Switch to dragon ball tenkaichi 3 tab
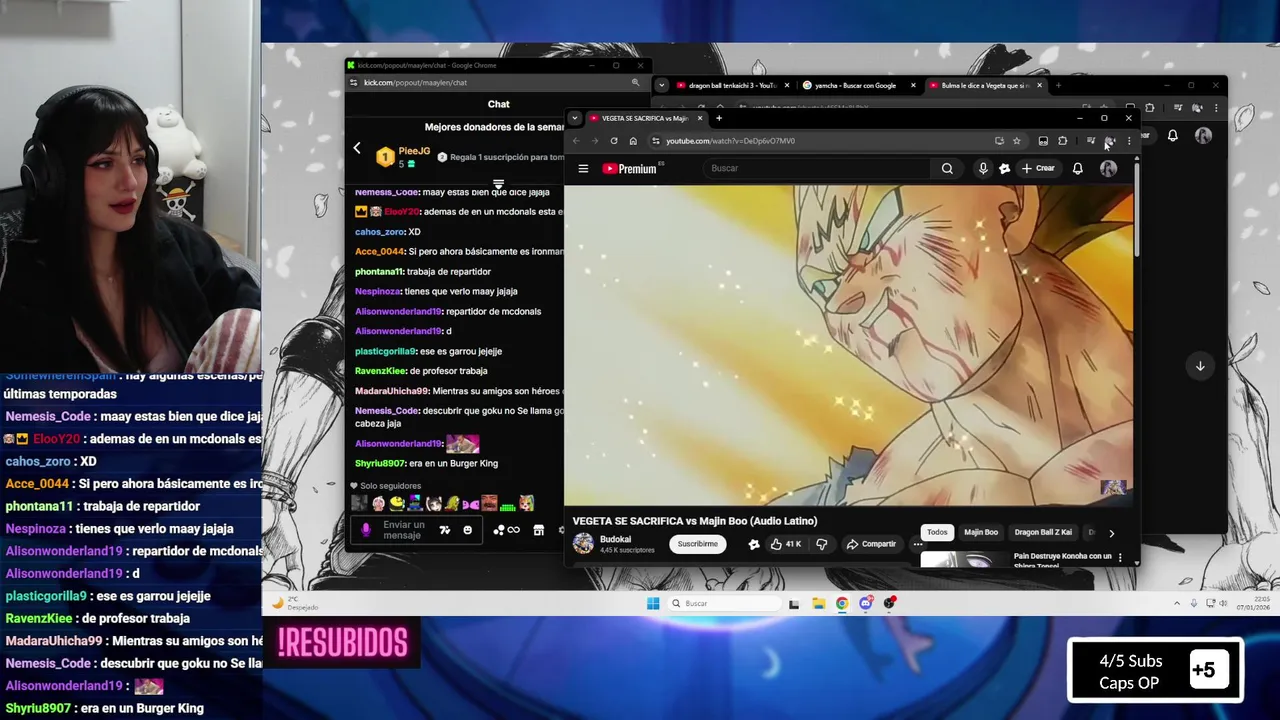Viewport: 1280px width, 720px height. coord(730,85)
